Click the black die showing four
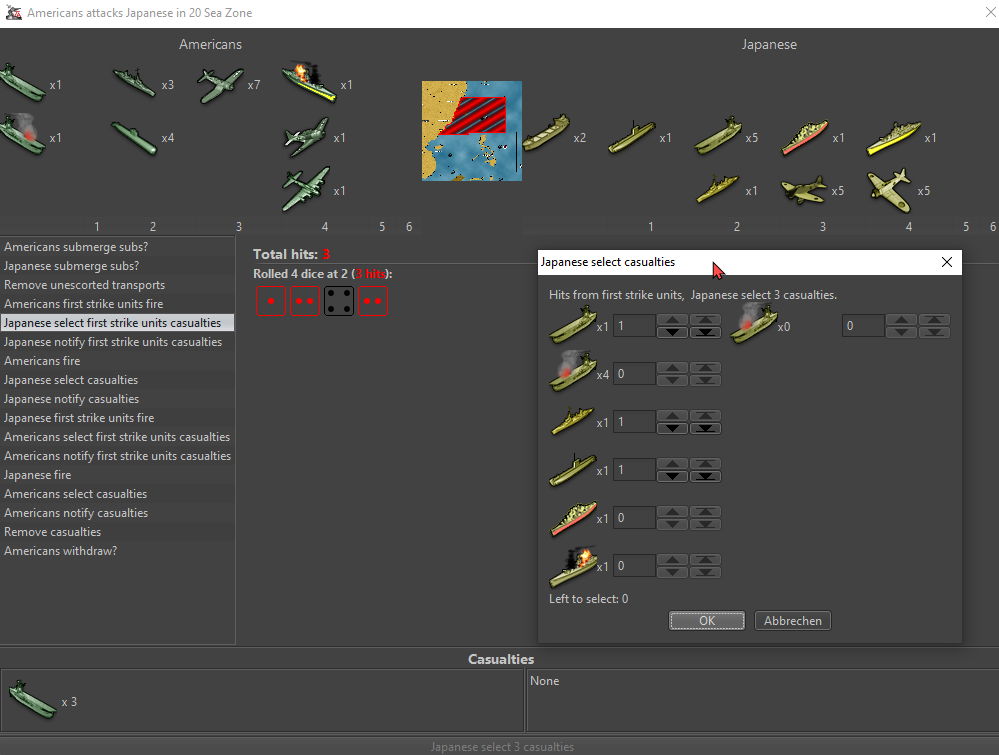The width and height of the screenshot is (999, 755). coord(339,300)
